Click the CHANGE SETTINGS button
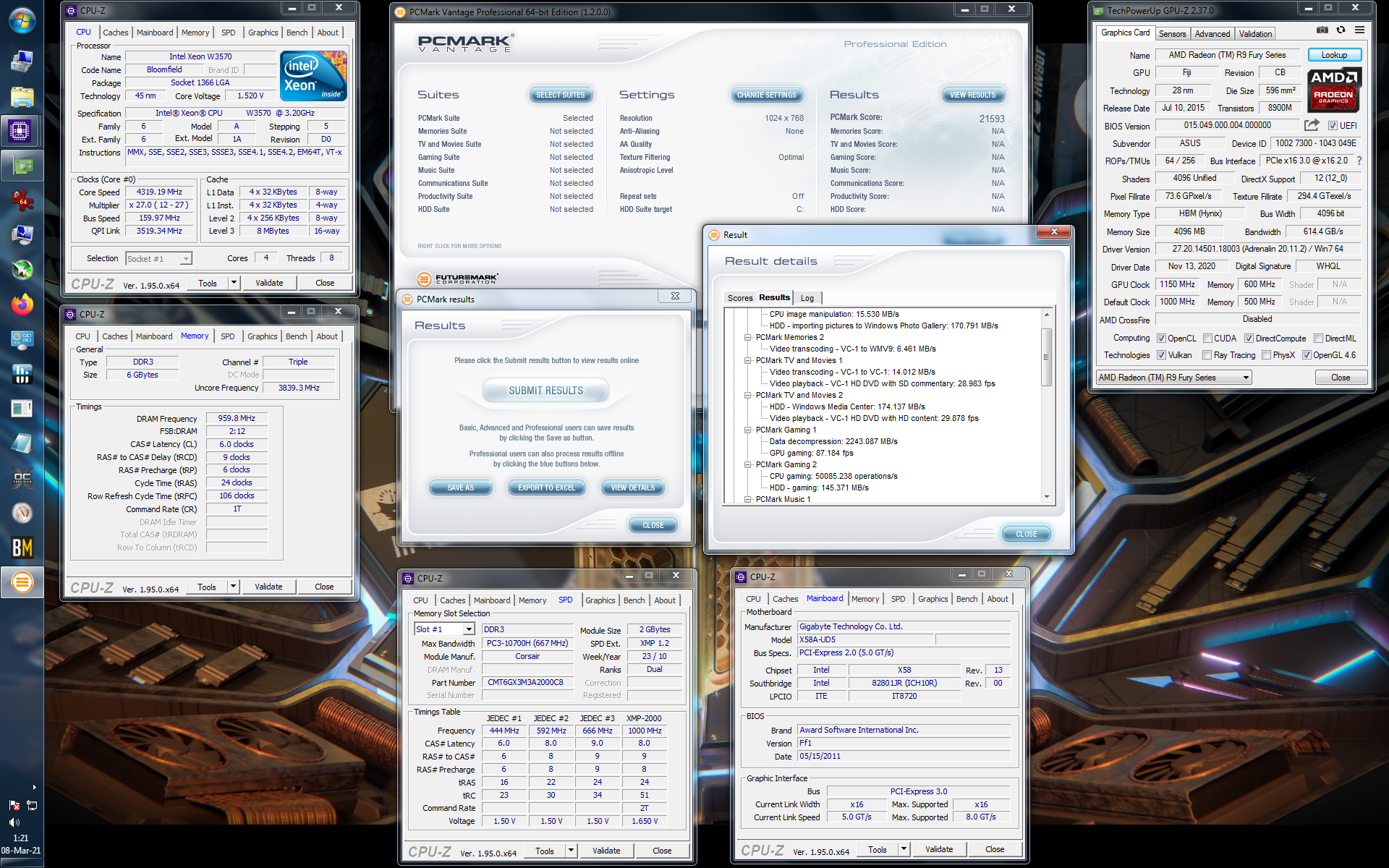Image resolution: width=1389 pixels, height=868 pixels. point(766,95)
